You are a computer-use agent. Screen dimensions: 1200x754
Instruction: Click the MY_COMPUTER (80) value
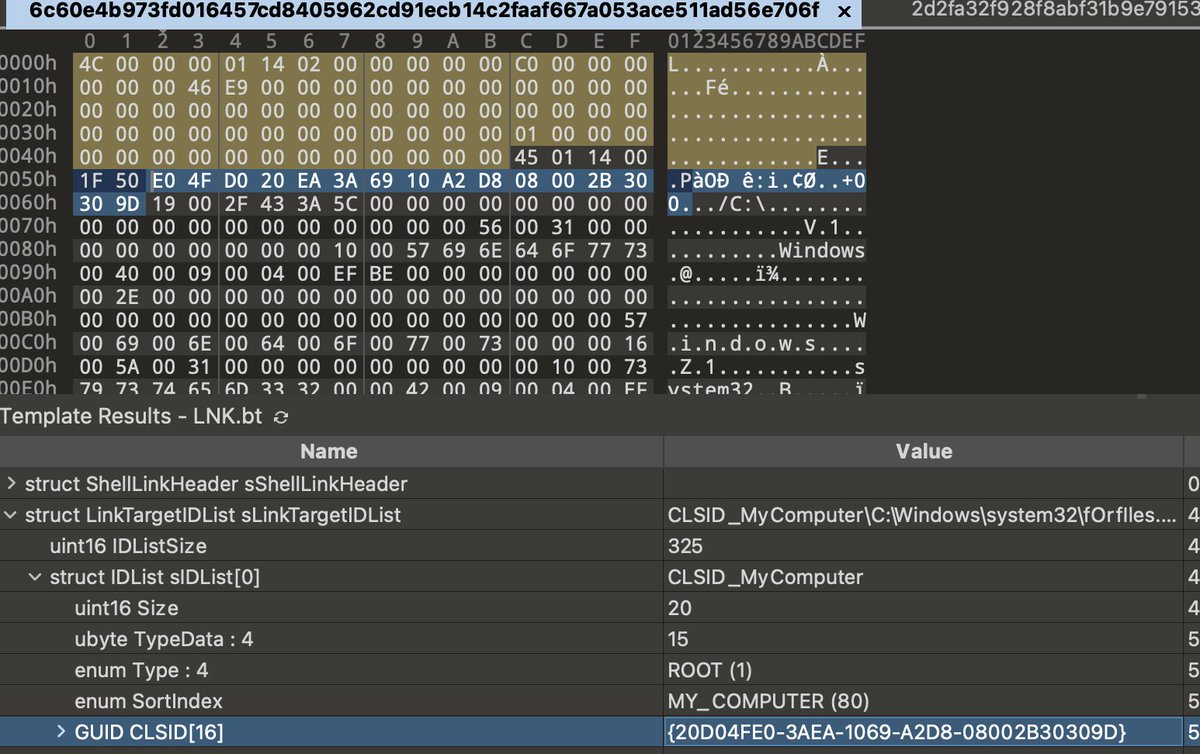[x=768, y=701]
